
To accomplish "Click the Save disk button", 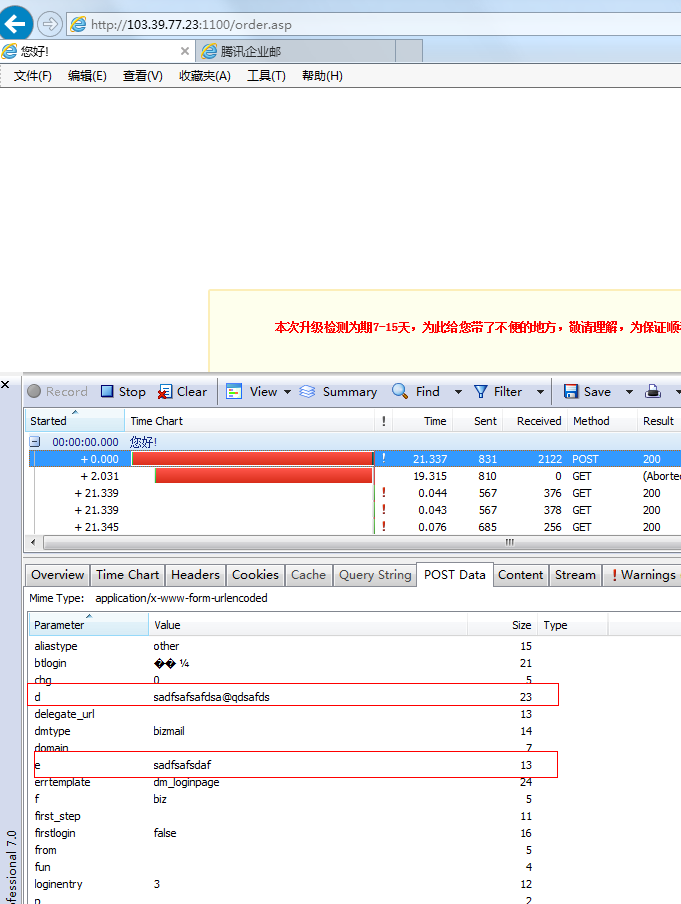I will pyautogui.click(x=587, y=392).
